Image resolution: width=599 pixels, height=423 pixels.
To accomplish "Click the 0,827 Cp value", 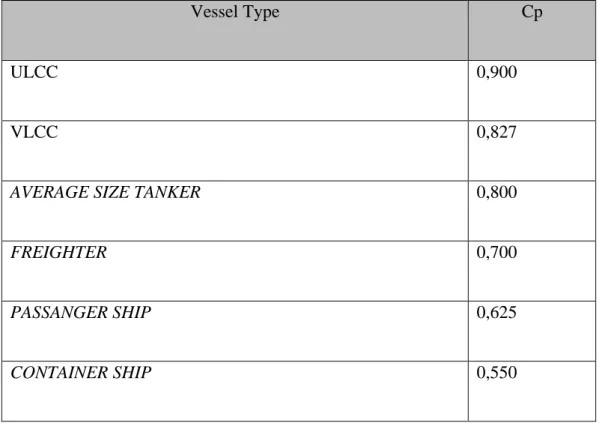I will coord(497,132).
